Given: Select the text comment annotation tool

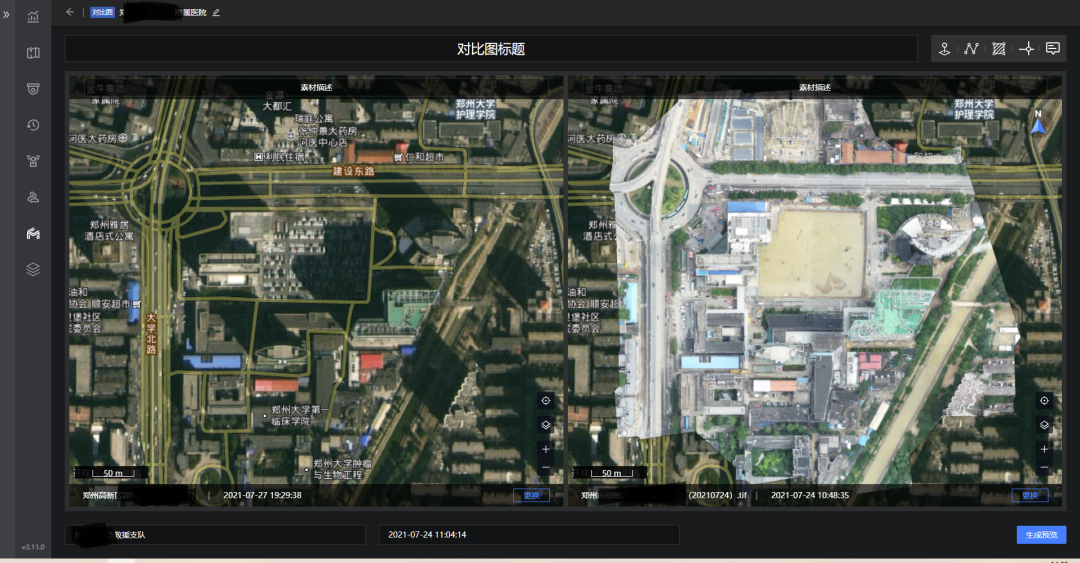Looking at the screenshot, I should pos(1053,48).
